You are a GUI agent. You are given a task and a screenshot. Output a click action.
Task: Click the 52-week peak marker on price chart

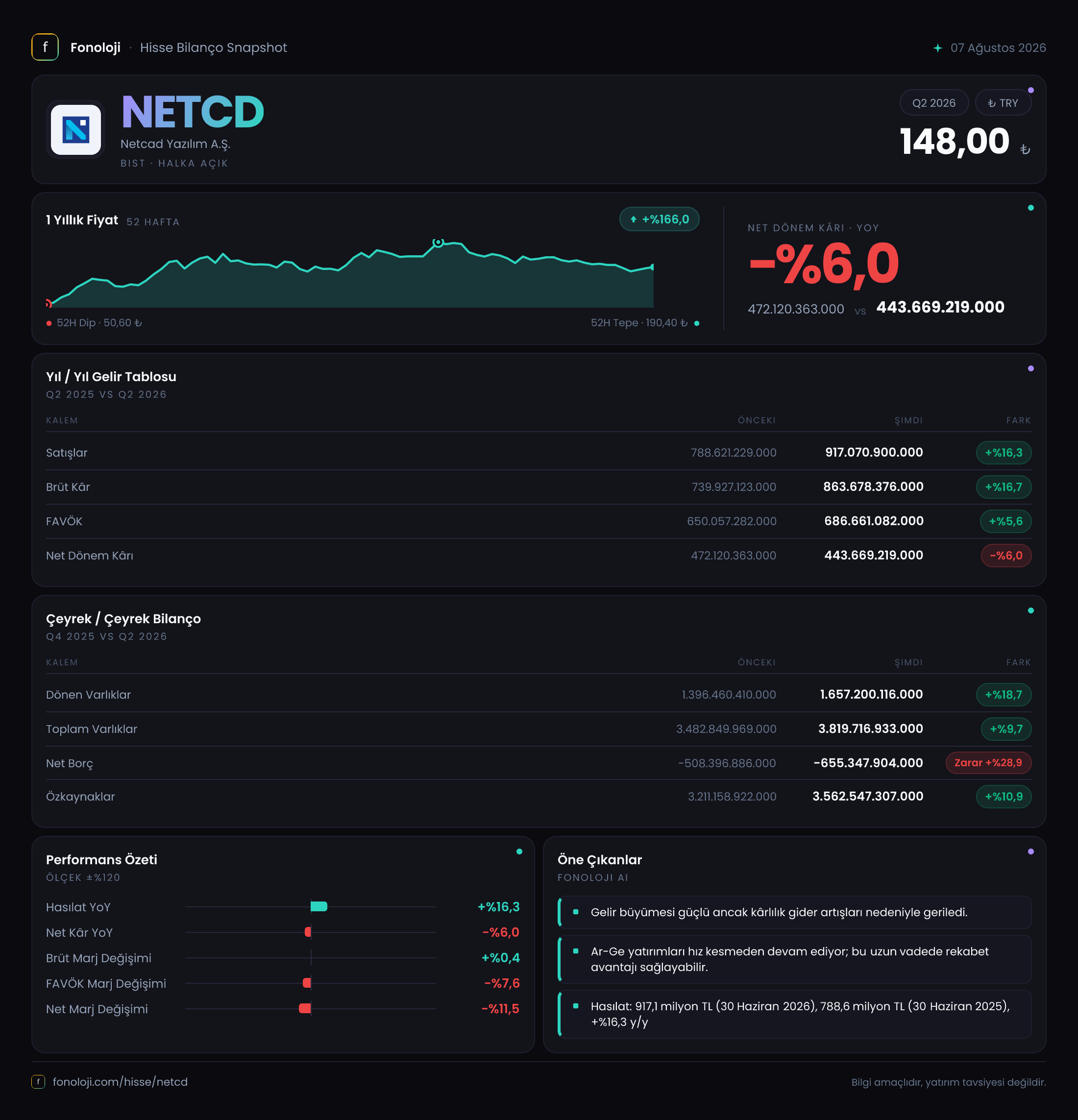pyautogui.click(x=438, y=243)
